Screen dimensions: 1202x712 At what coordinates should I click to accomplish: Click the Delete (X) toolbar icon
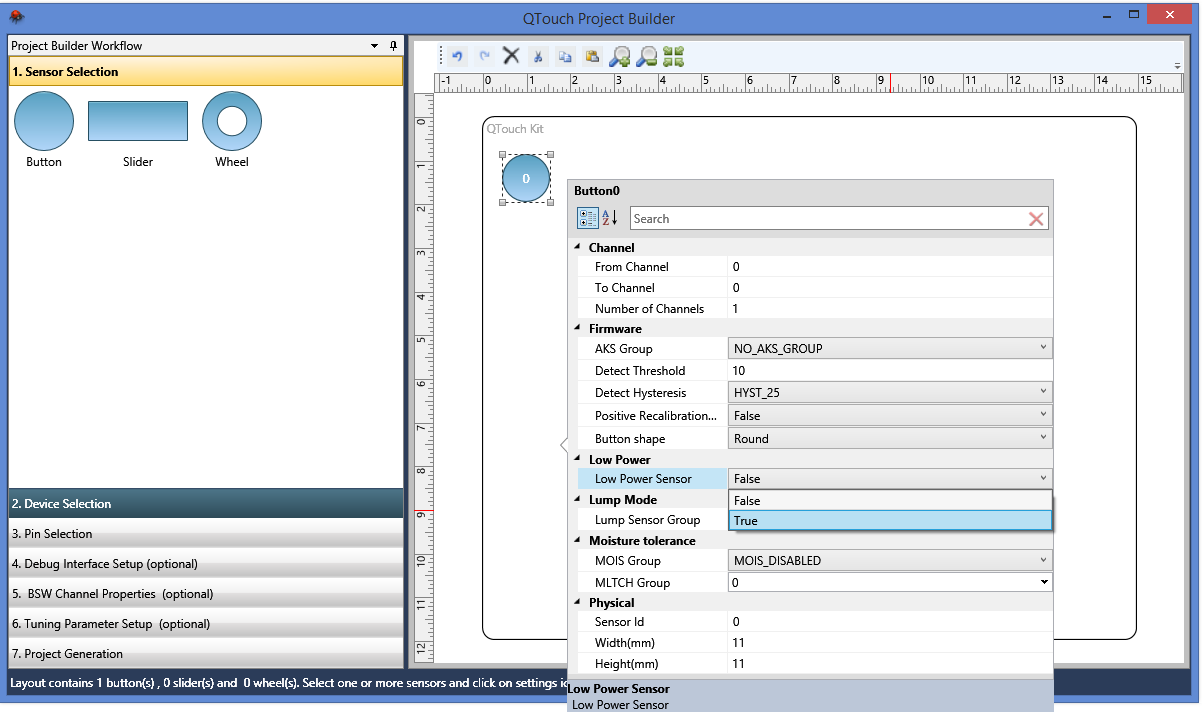click(511, 56)
